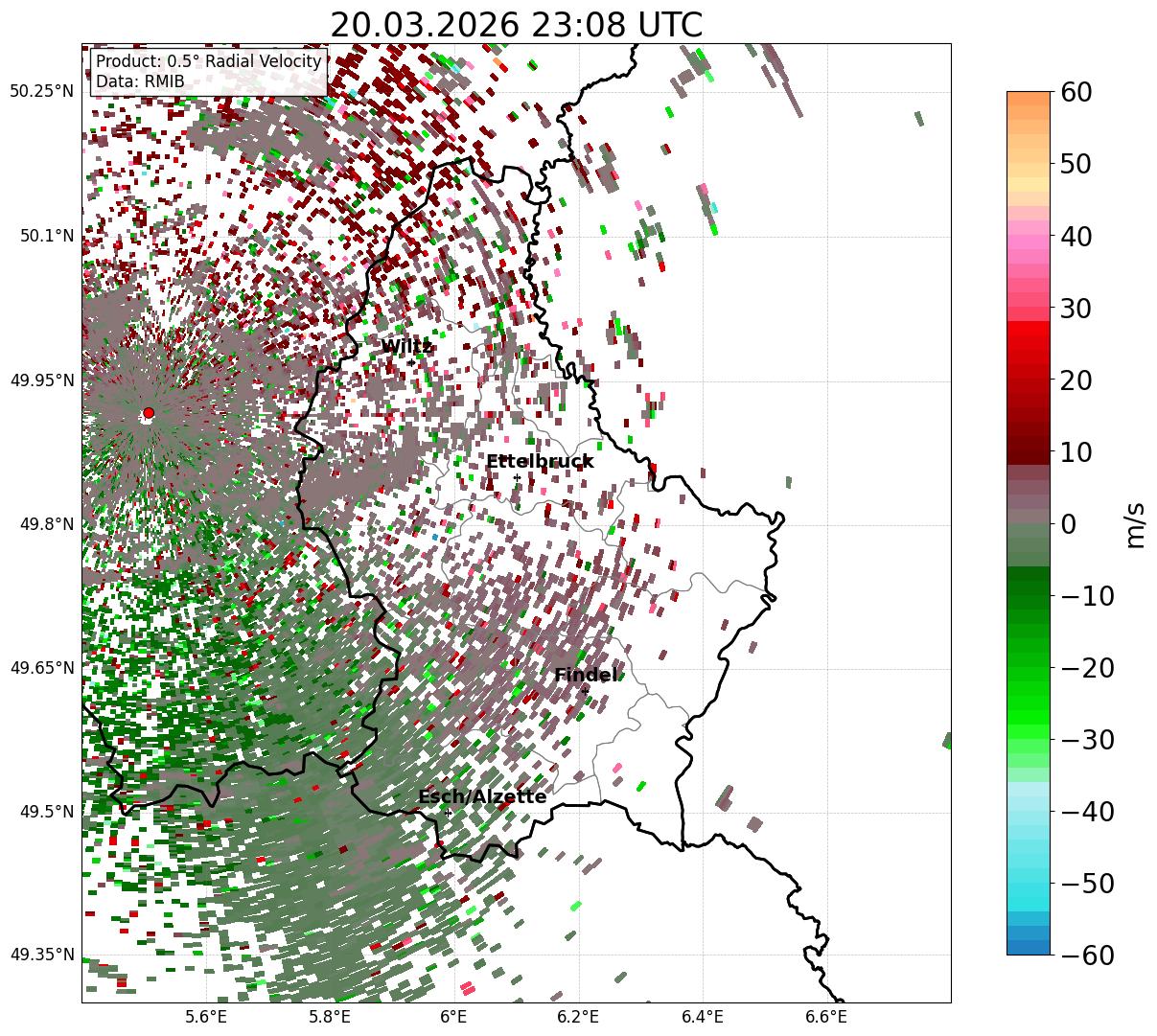The image size is (1157, 1036).
Task: Click the 6°E longitude label
Action: [x=453, y=1016]
